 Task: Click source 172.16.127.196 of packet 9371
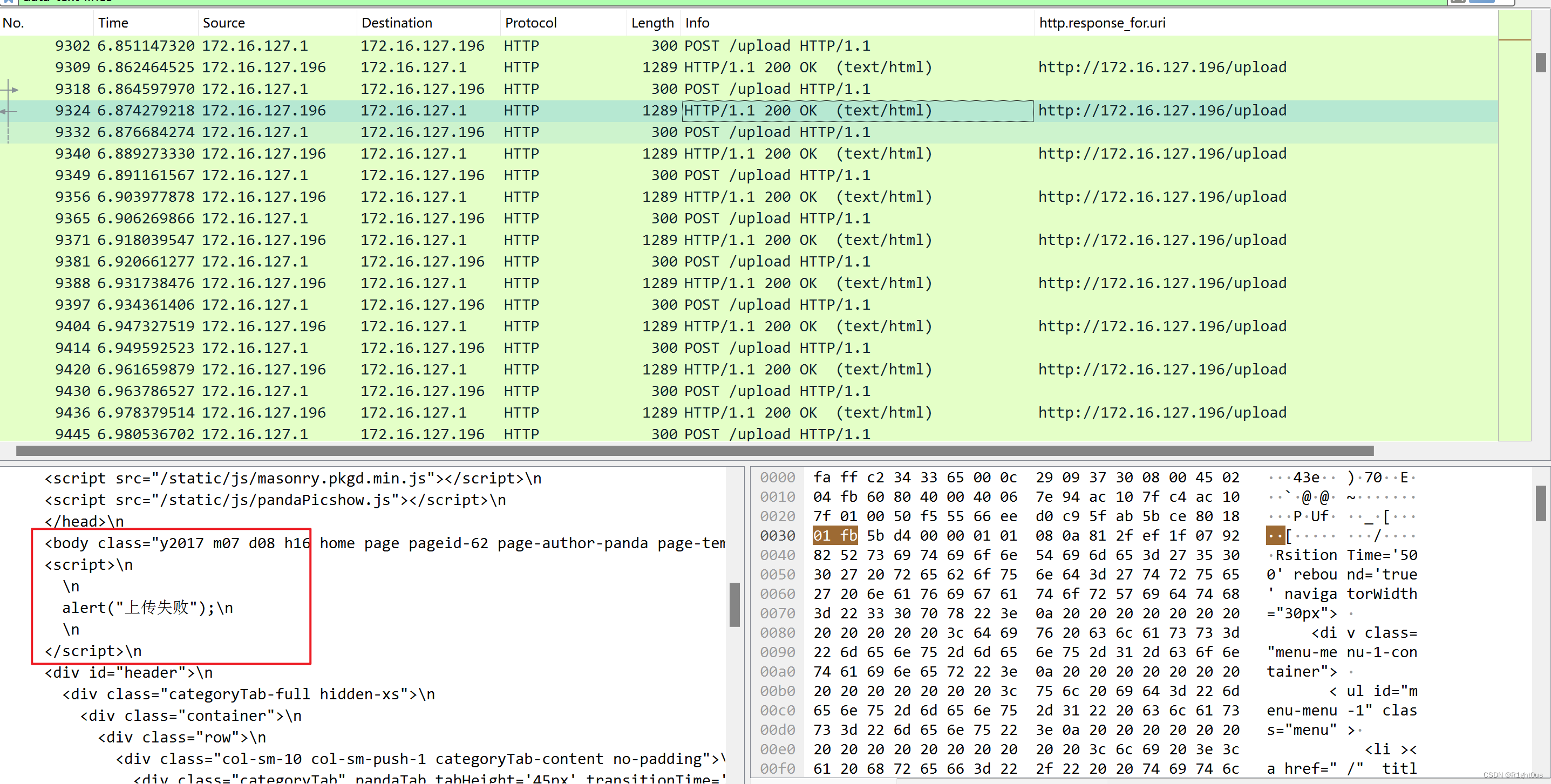[x=264, y=240]
